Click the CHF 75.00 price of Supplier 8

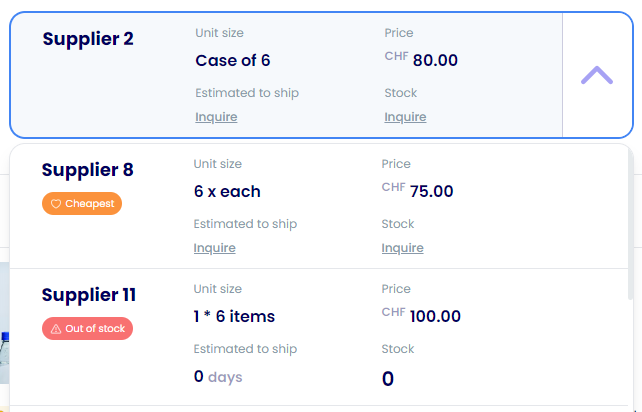click(x=417, y=191)
